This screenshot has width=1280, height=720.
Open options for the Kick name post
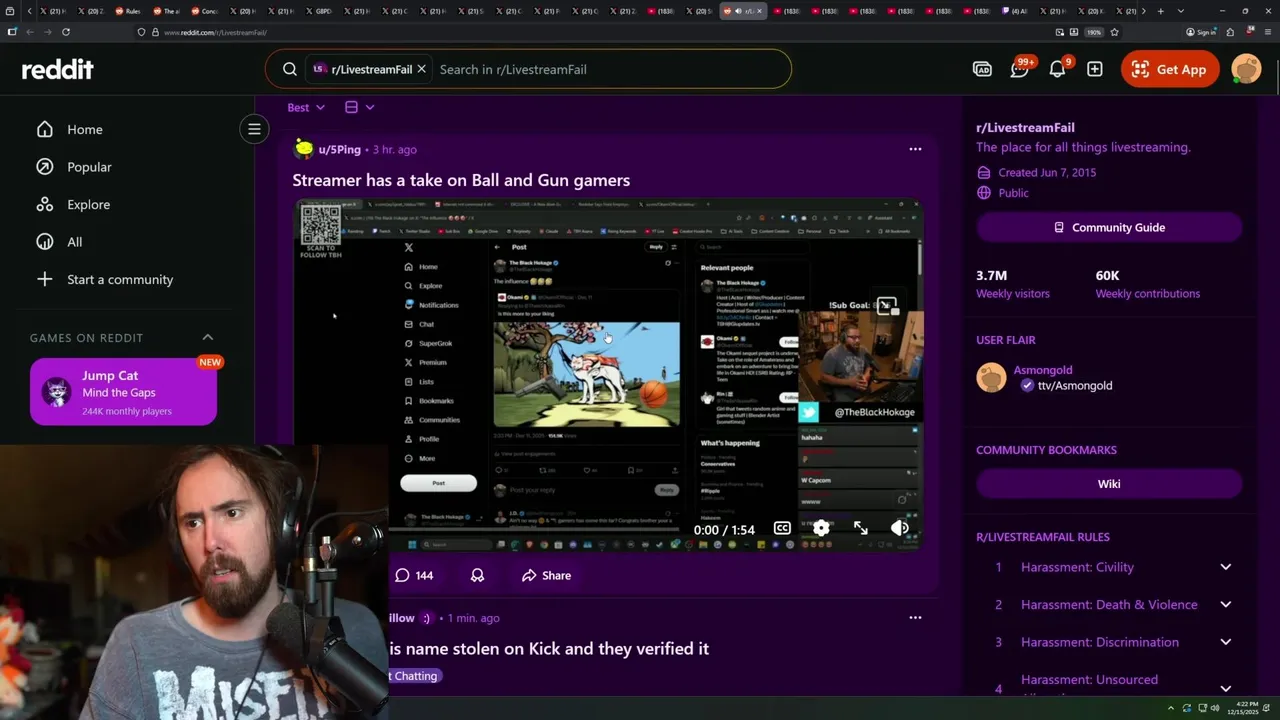pos(915,618)
